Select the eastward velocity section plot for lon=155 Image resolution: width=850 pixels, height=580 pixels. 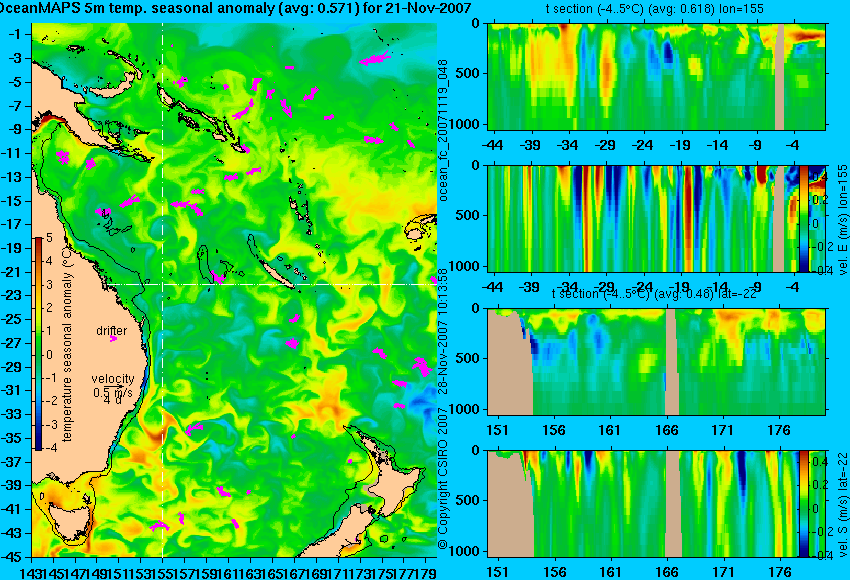pyautogui.click(x=657, y=218)
